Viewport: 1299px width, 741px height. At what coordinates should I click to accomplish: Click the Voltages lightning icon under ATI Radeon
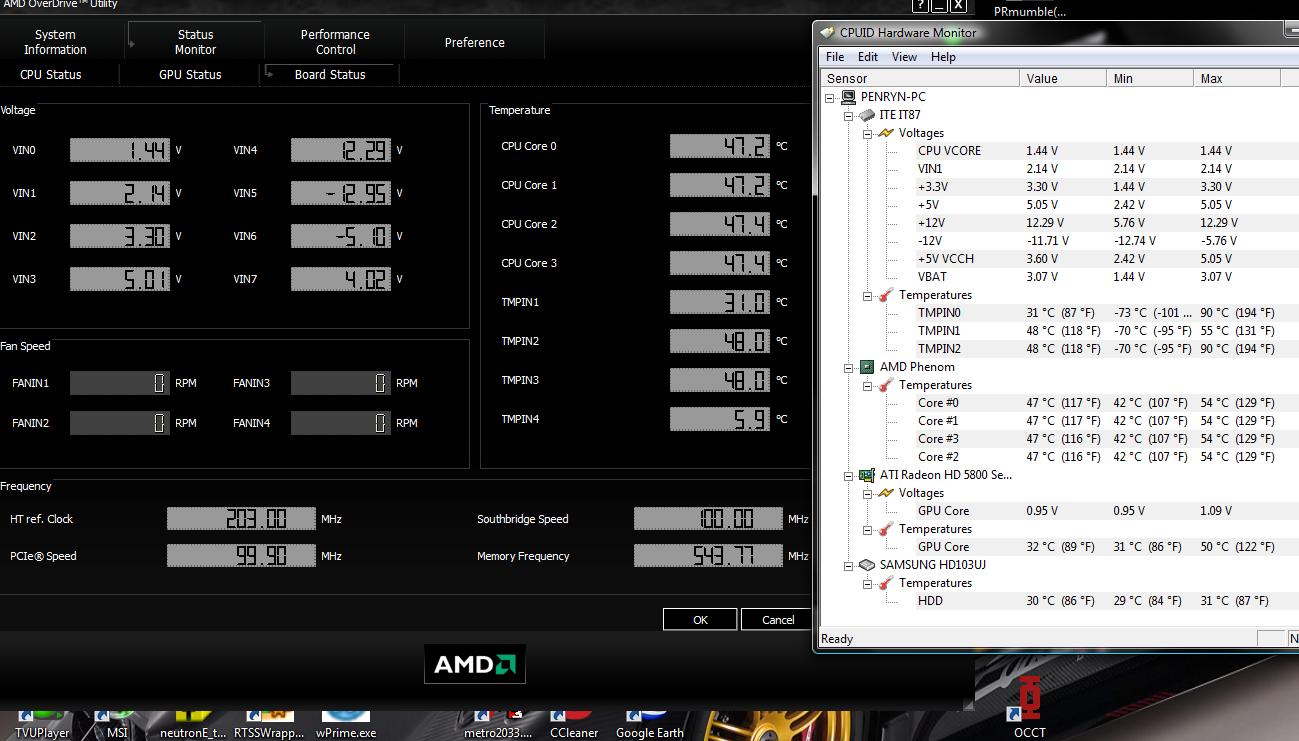[x=886, y=493]
